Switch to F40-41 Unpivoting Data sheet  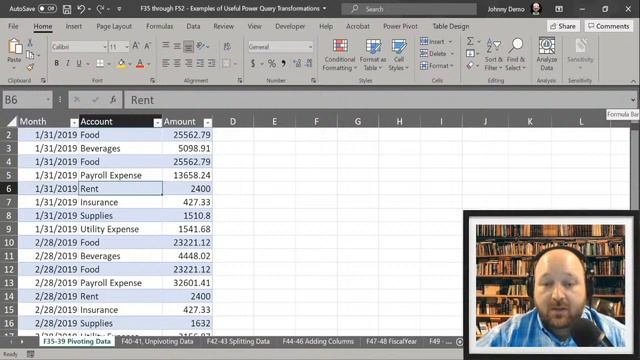point(157,341)
